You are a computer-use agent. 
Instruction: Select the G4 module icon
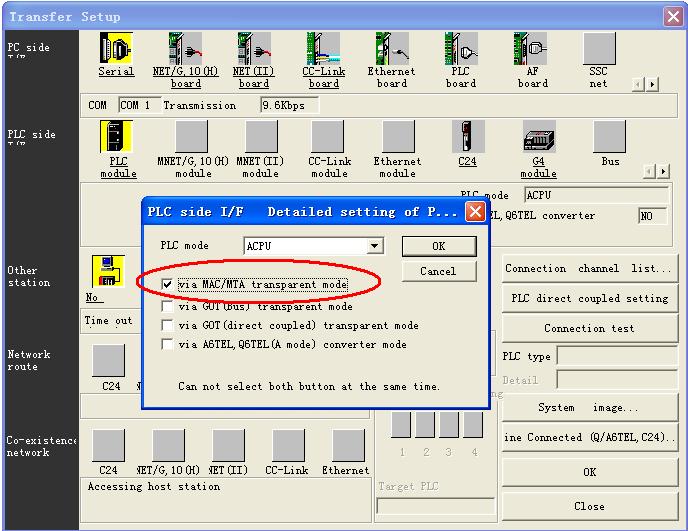538,137
